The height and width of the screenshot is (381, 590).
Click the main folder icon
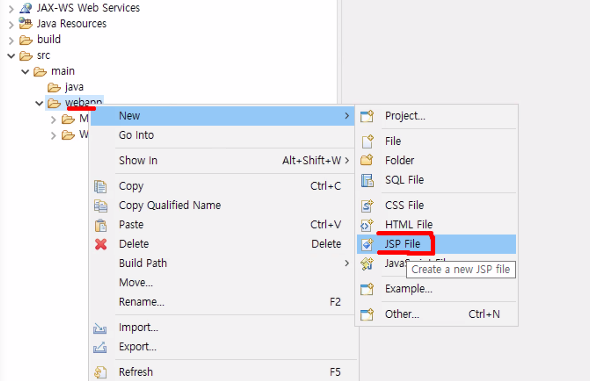(40, 71)
